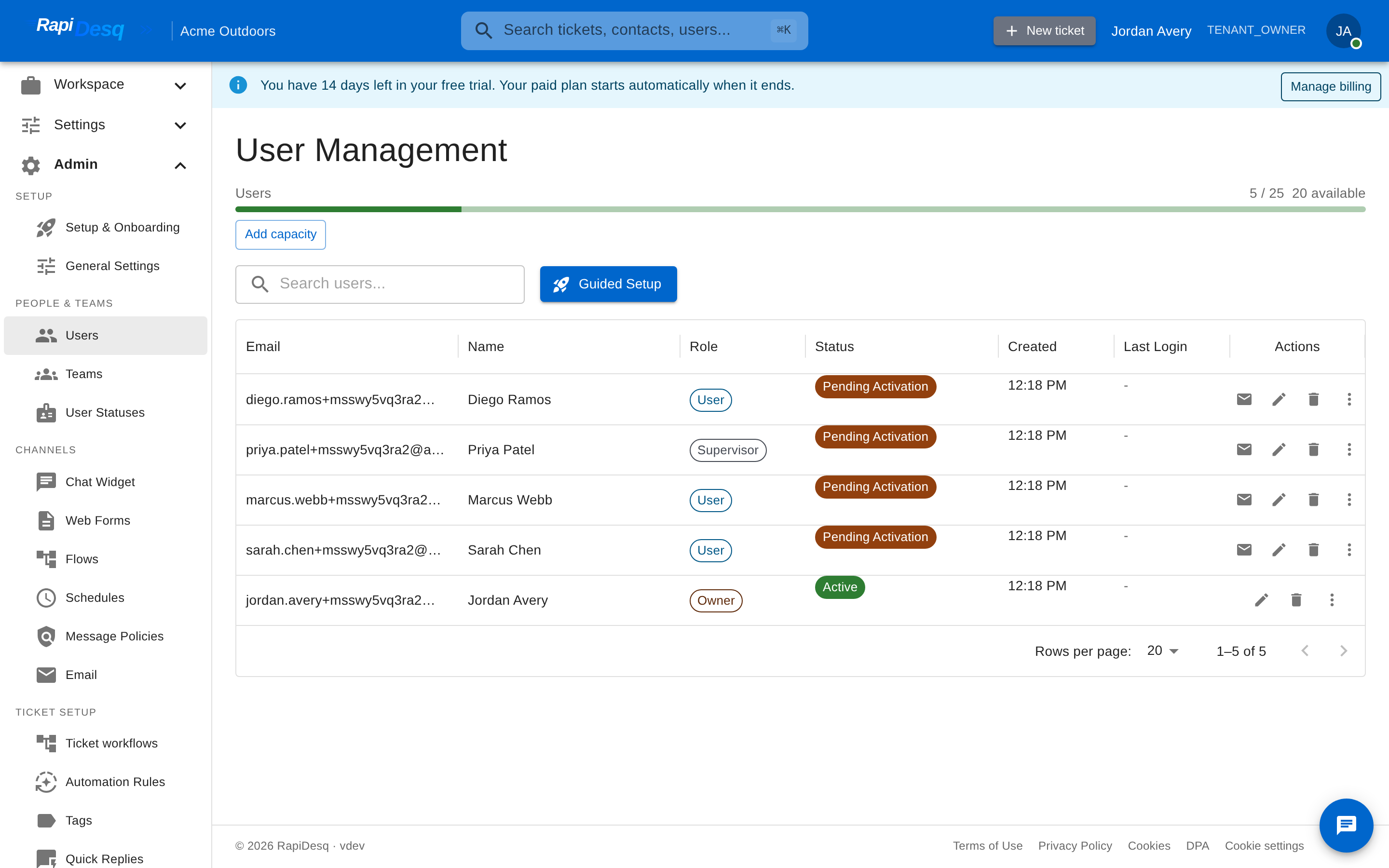Click the Supervisor role chip
The image size is (1389, 868).
pos(728,450)
